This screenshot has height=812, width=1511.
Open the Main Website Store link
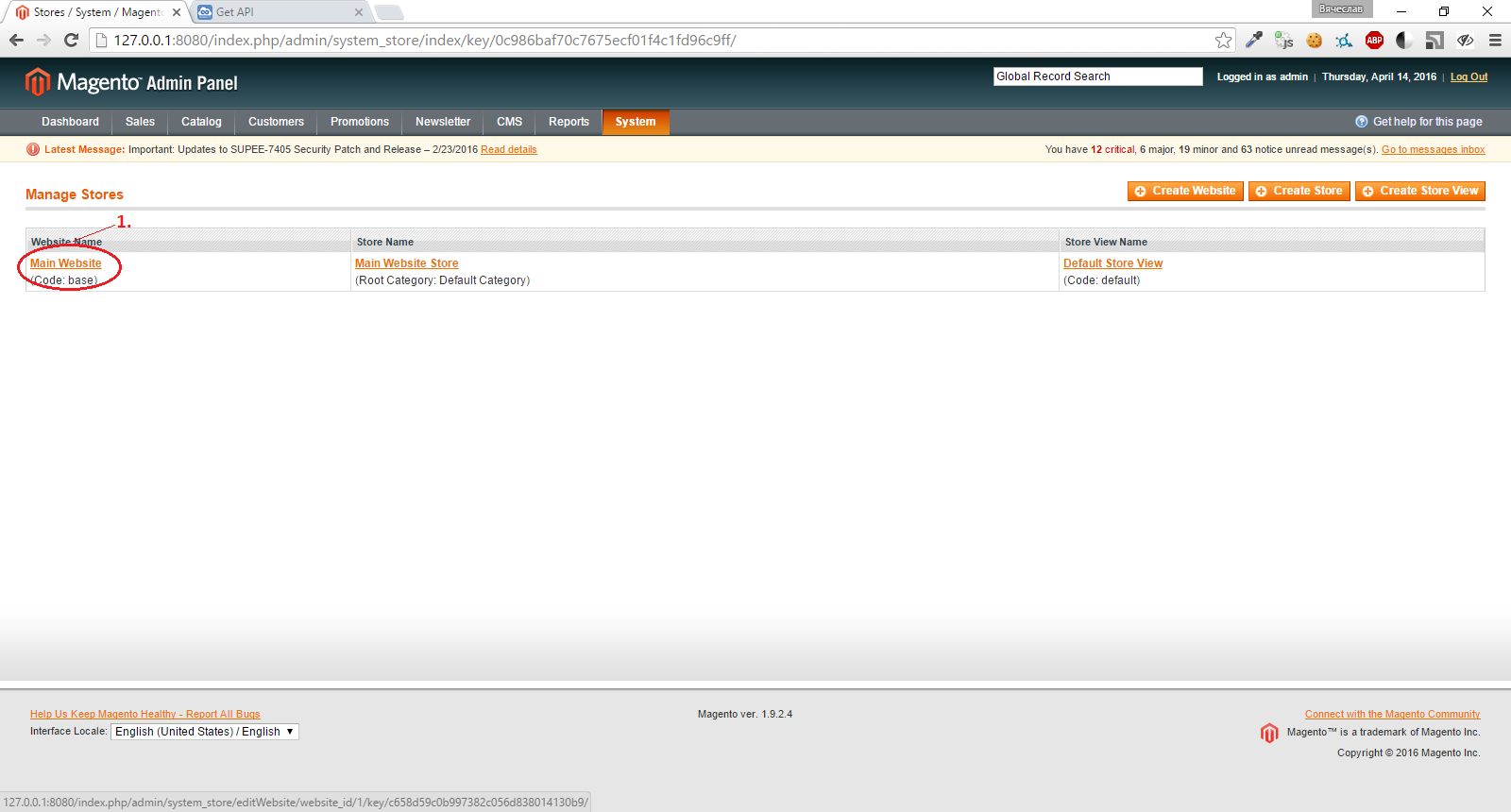(x=407, y=263)
